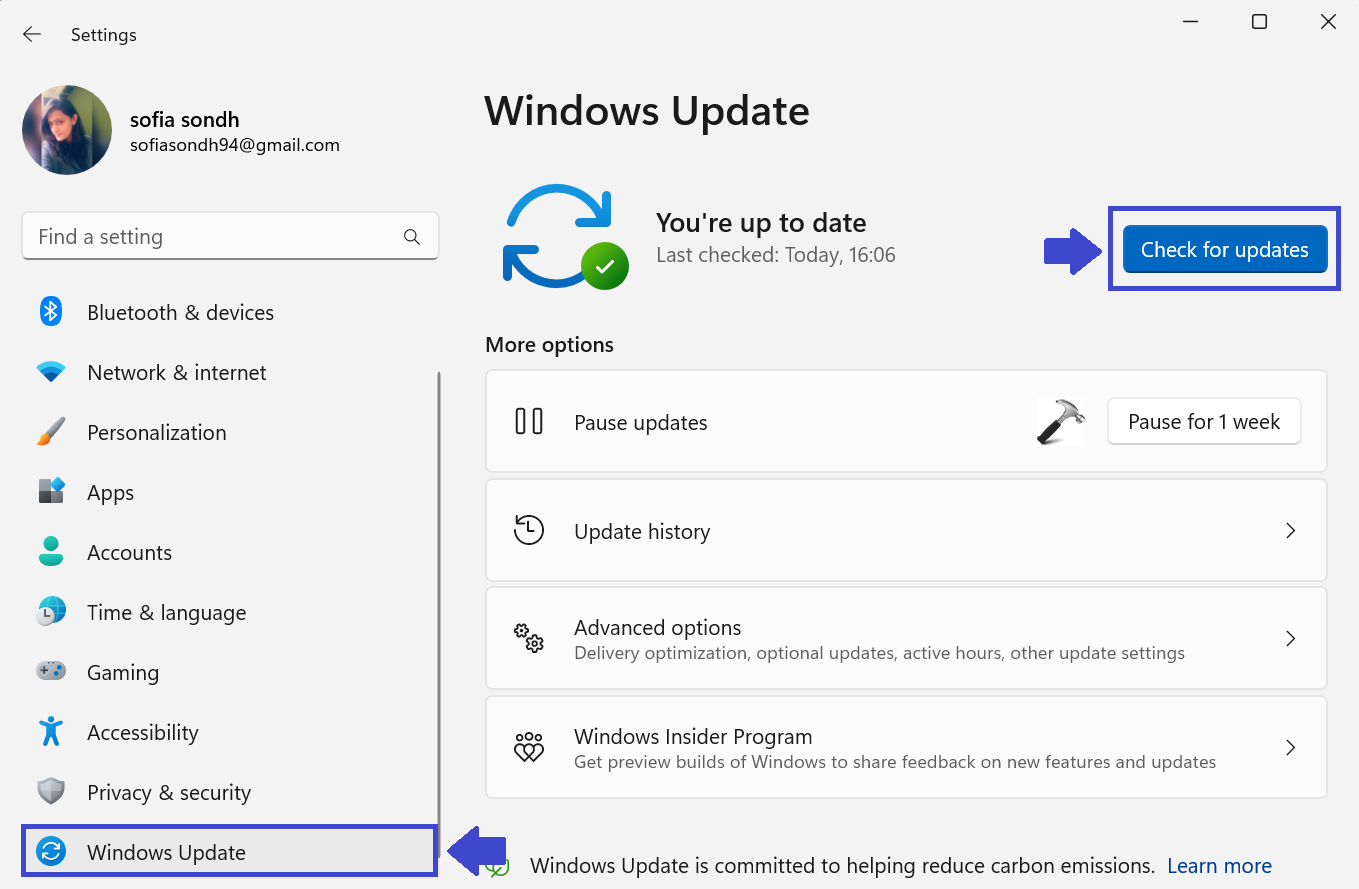Open Update history chevron
The width and height of the screenshot is (1359, 889).
(x=1290, y=531)
